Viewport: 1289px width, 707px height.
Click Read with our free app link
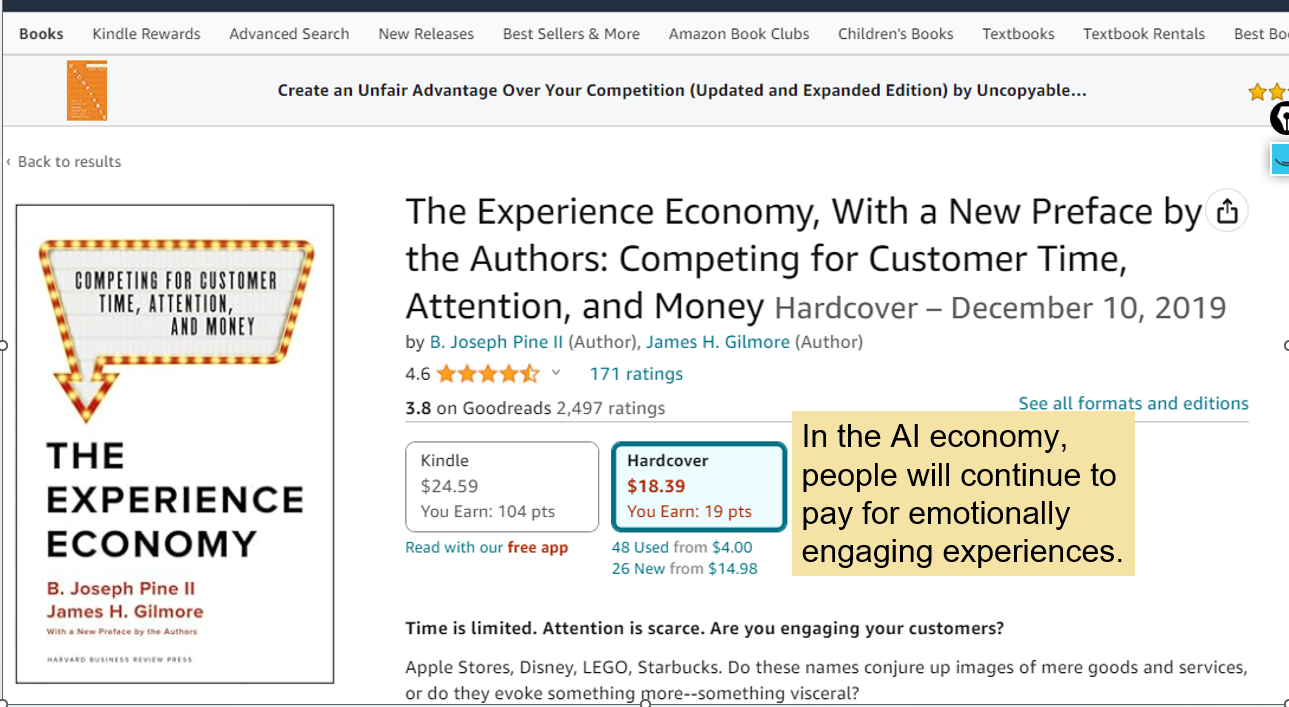[x=486, y=547]
